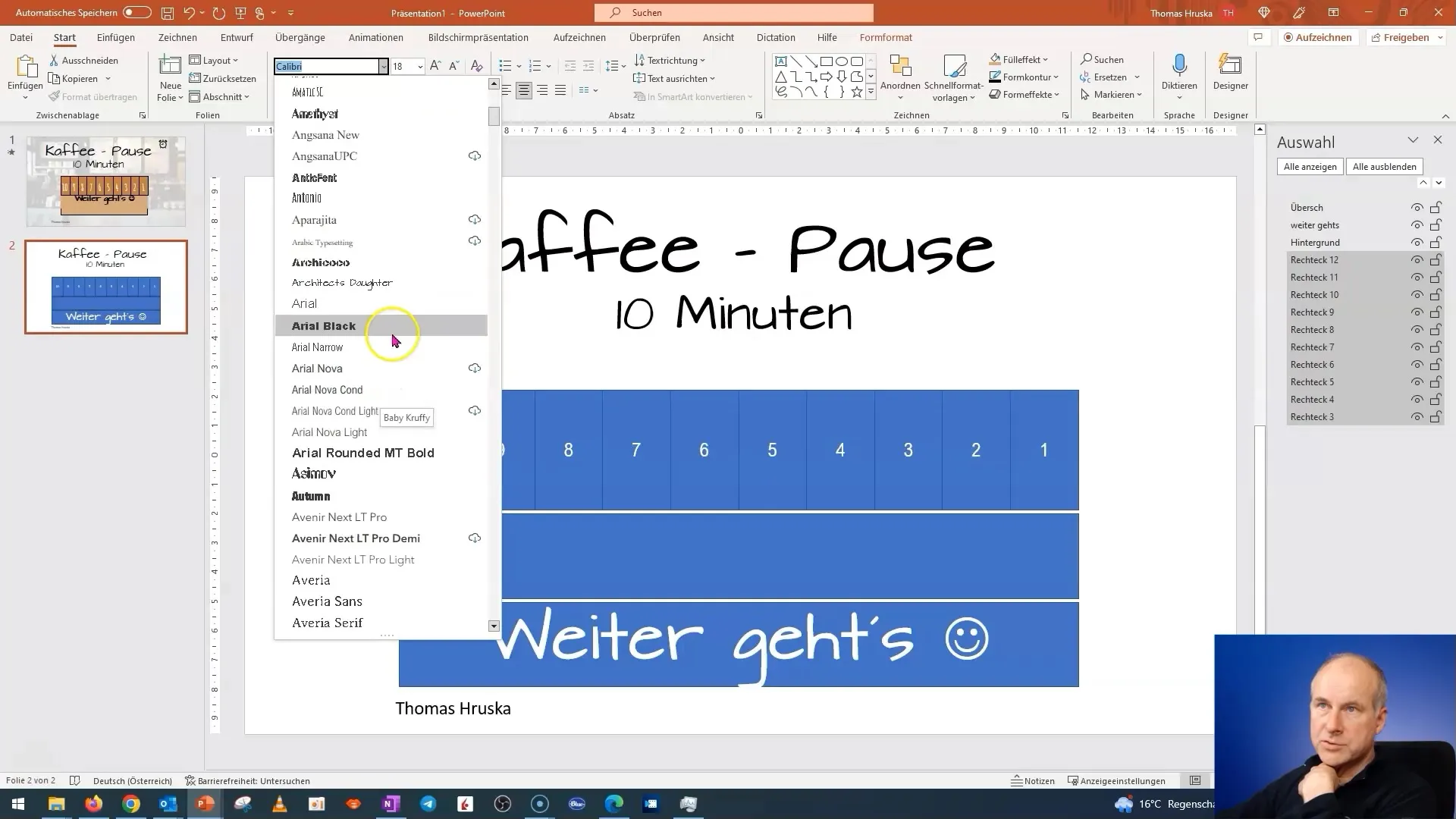Viewport: 1456px width, 819px height.
Task: Toggle visibility of Hintergrund layer
Action: click(x=1417, y=242)
